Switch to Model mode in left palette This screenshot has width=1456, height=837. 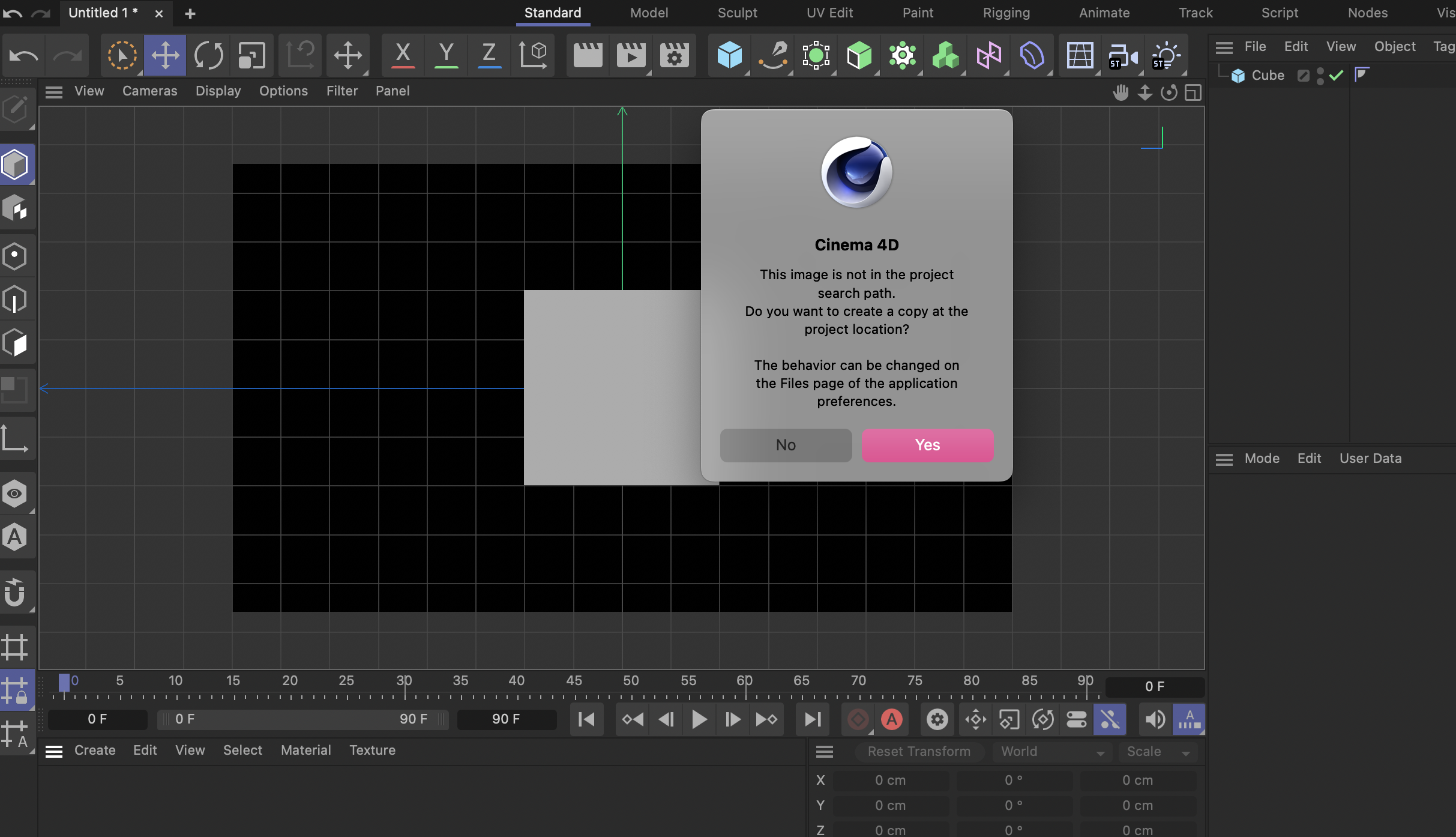[x=16, y=164]
